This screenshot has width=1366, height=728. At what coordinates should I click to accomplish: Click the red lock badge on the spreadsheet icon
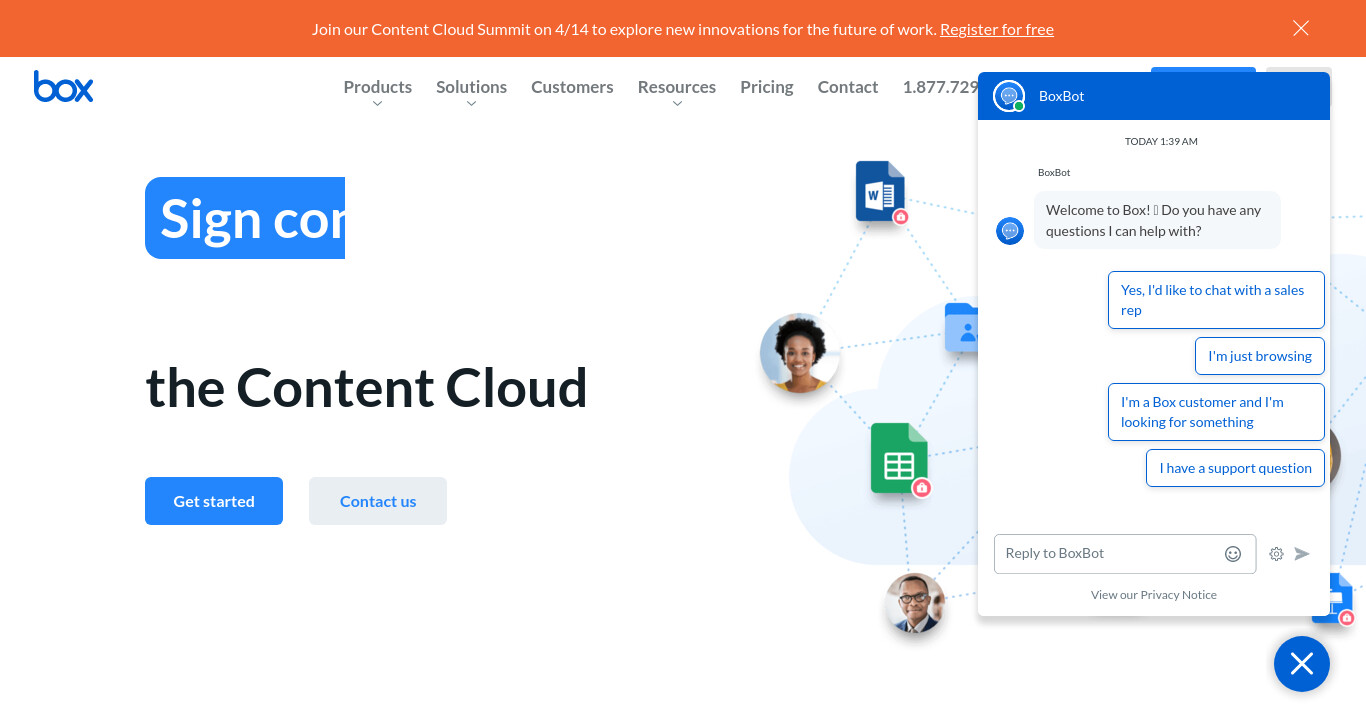(922, 488)
